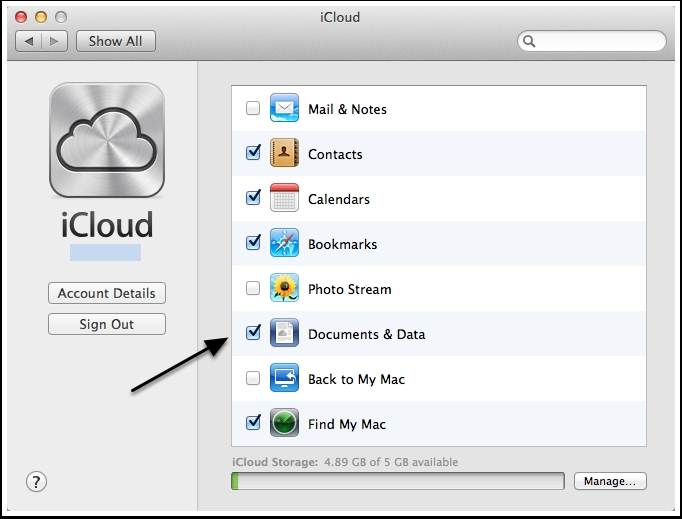This screenshot has height=519, width=682.
Task: Select the 'Find My Mac' label
Action: click(347, 424)
